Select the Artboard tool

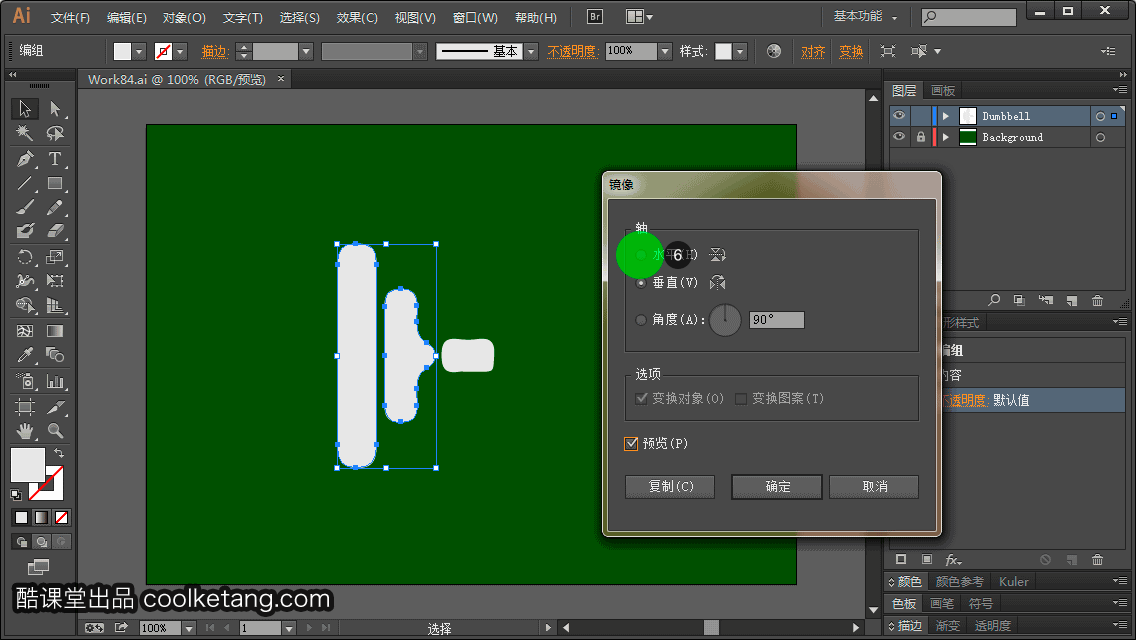point(25,407)
